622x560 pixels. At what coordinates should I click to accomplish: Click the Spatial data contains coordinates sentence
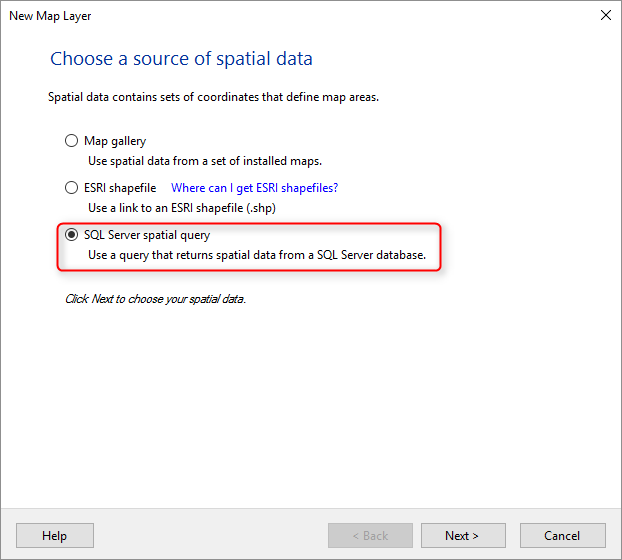tap(213, 97)
